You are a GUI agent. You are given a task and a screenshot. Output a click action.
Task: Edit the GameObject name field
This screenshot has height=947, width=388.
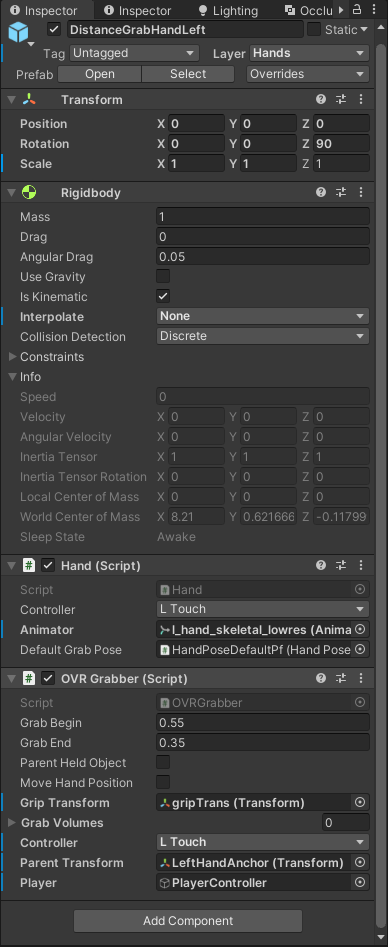point(186,29)
